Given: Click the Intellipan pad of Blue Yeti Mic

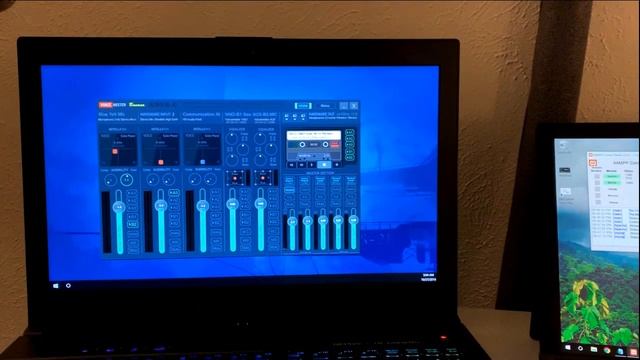Looking at the screenshot, I should coord(118,149).
